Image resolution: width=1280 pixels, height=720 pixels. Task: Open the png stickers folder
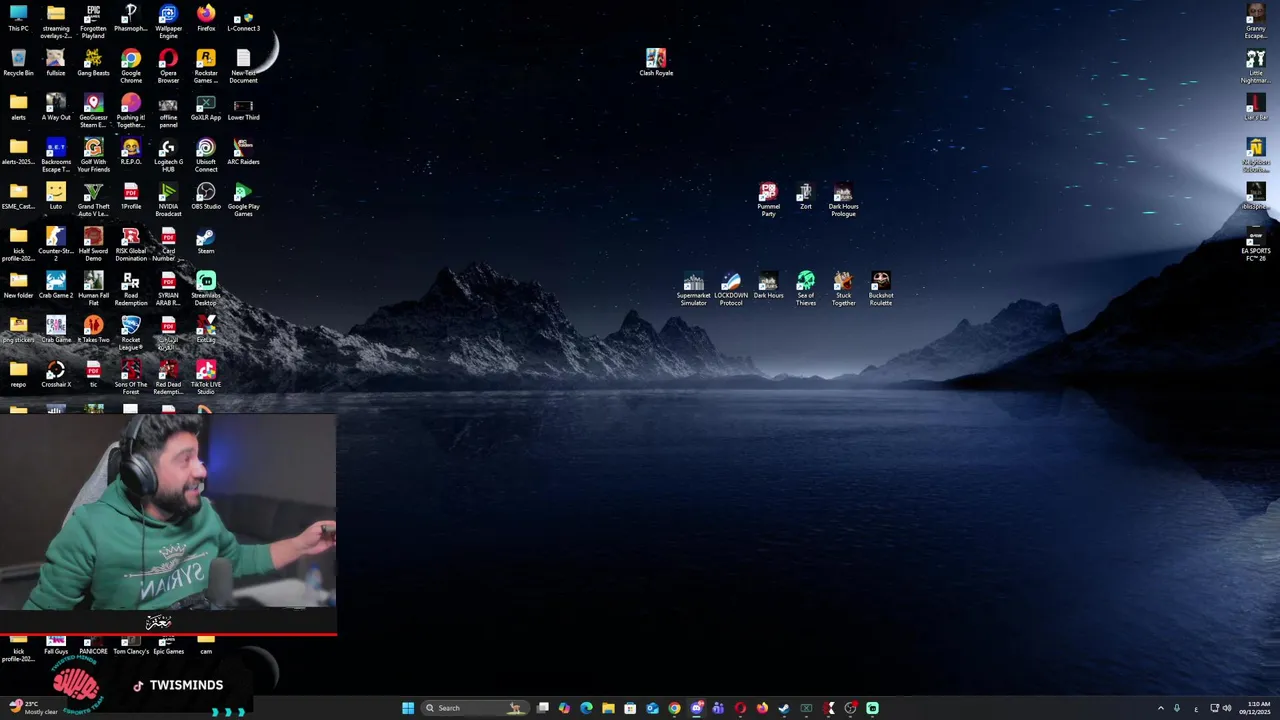[x=18, y=330]
